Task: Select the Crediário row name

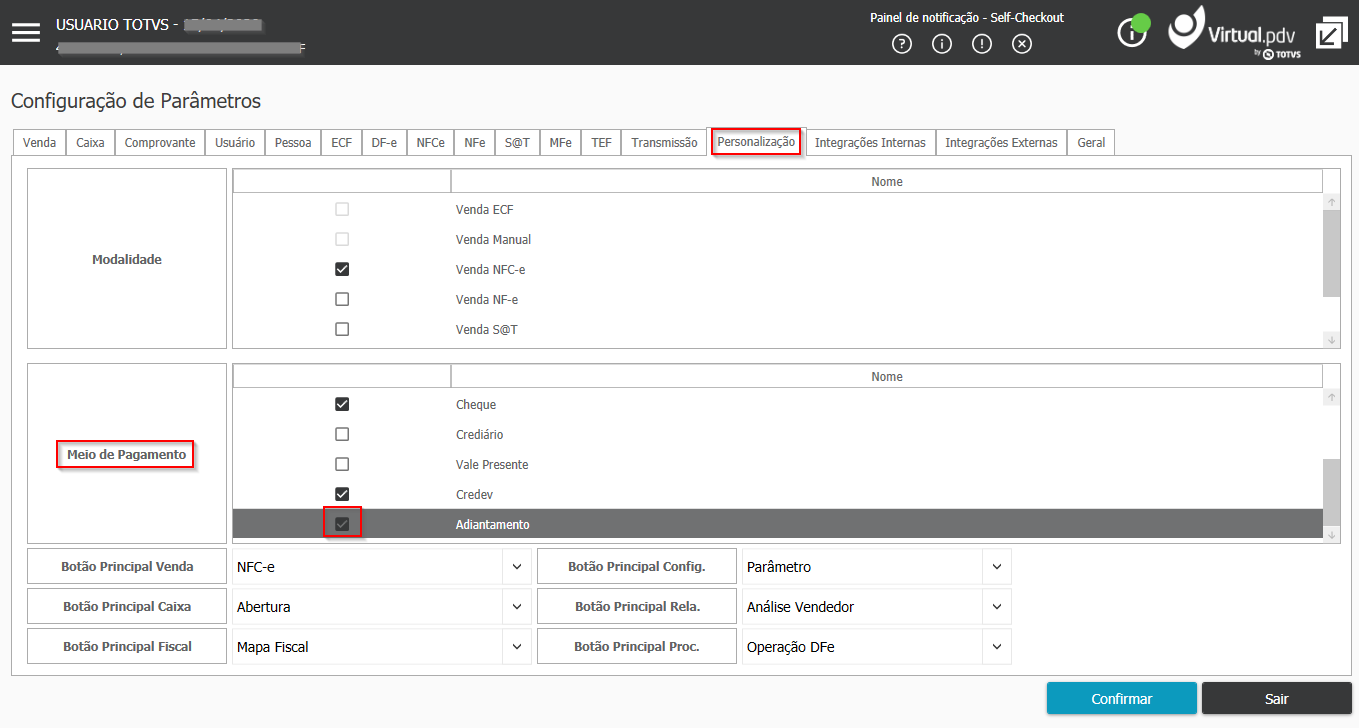Action: (x=480, y=435)
